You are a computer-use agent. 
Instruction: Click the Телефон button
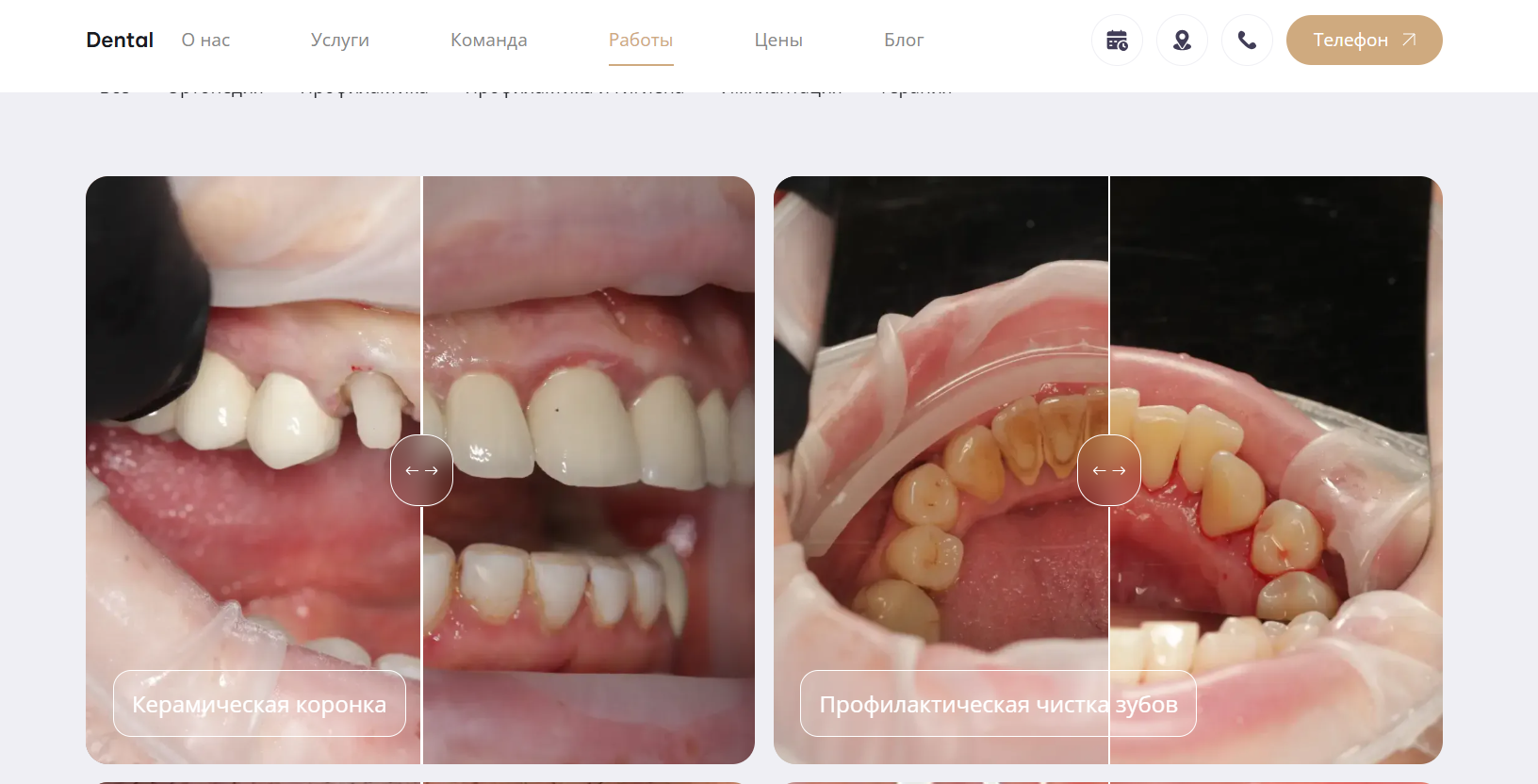point(1365,41)
